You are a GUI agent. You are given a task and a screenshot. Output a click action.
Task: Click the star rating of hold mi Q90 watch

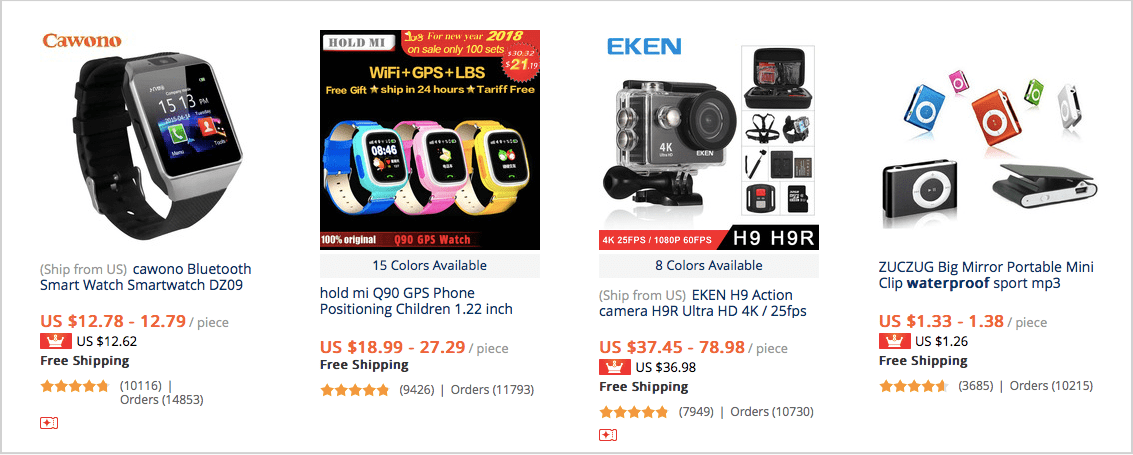point(355,391)
